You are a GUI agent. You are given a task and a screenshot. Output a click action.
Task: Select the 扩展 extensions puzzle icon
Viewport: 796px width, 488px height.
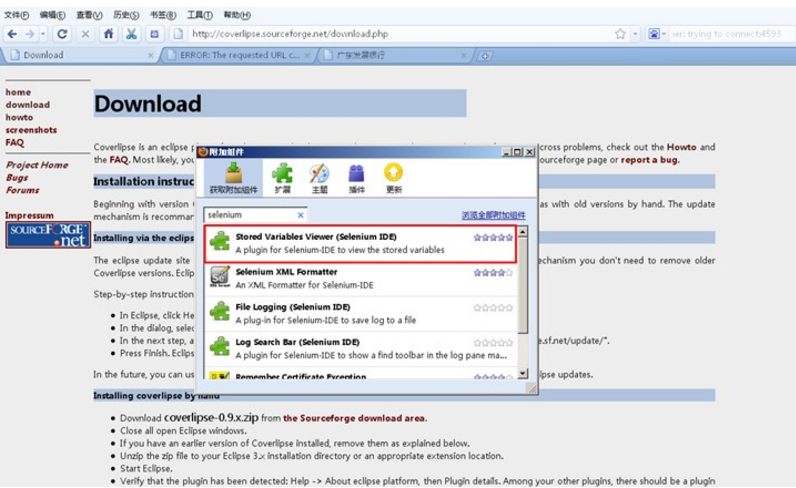(282, 178)
